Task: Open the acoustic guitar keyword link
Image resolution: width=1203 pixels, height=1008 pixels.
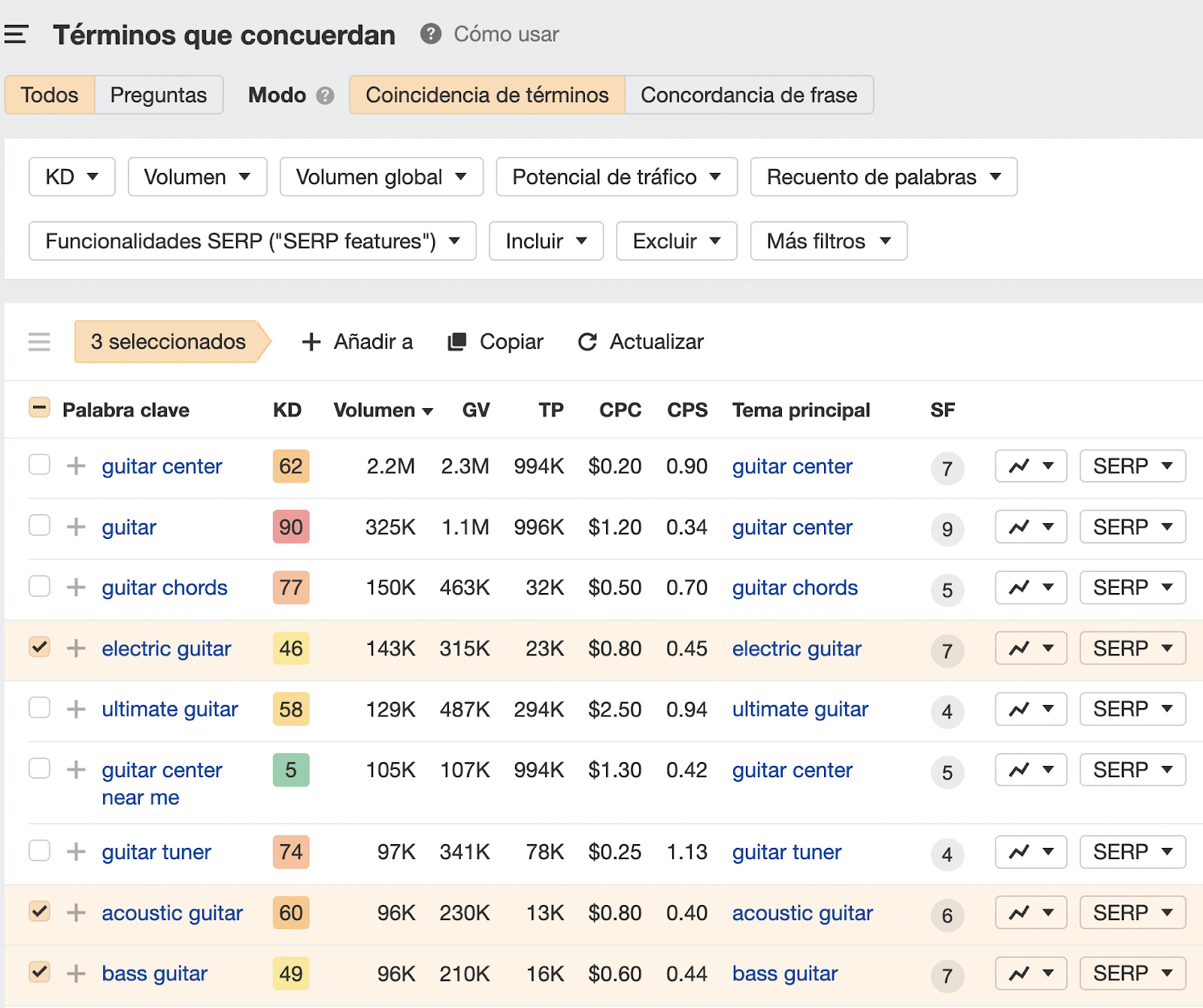Action: [x=172, y=913]
